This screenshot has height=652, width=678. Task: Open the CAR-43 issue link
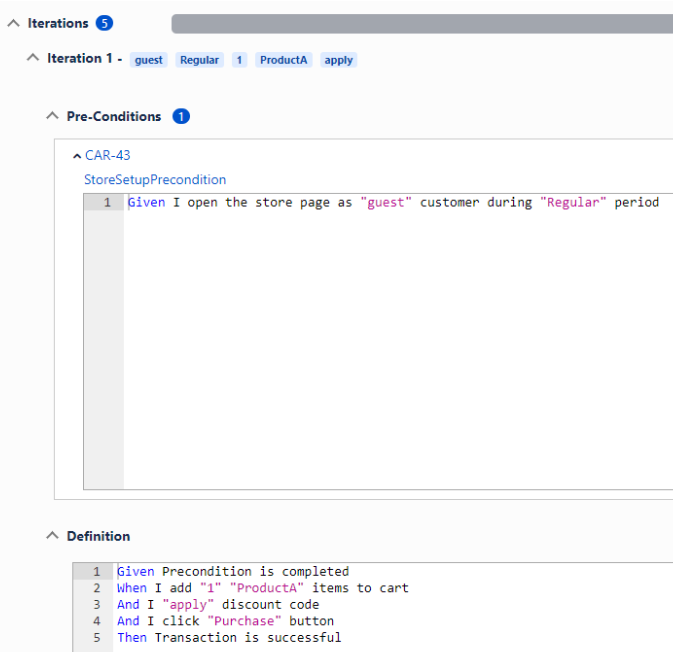coord(108,155)
